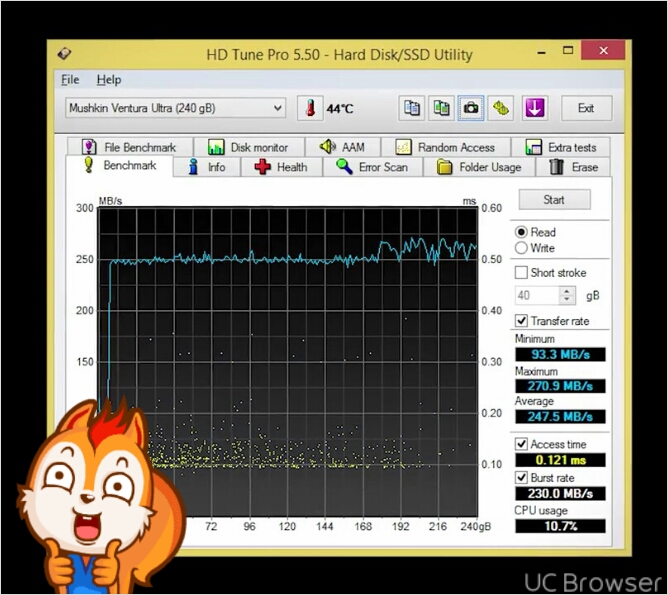Click the Info tab icon

(x=193, y=167)
